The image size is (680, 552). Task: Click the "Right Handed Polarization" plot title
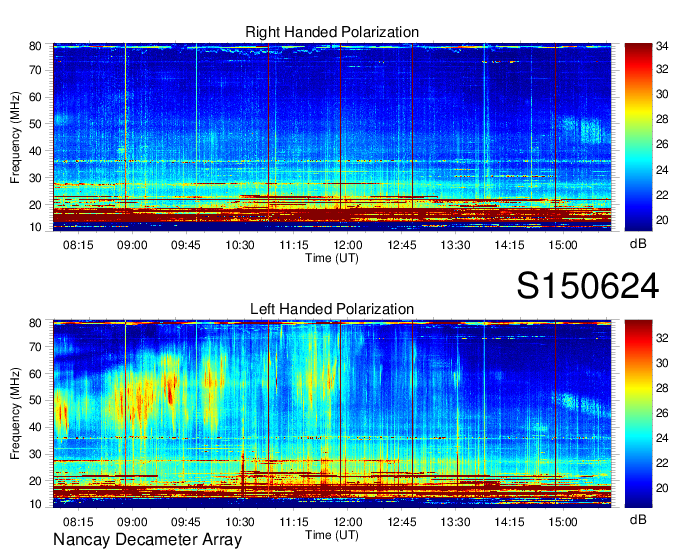332,32
